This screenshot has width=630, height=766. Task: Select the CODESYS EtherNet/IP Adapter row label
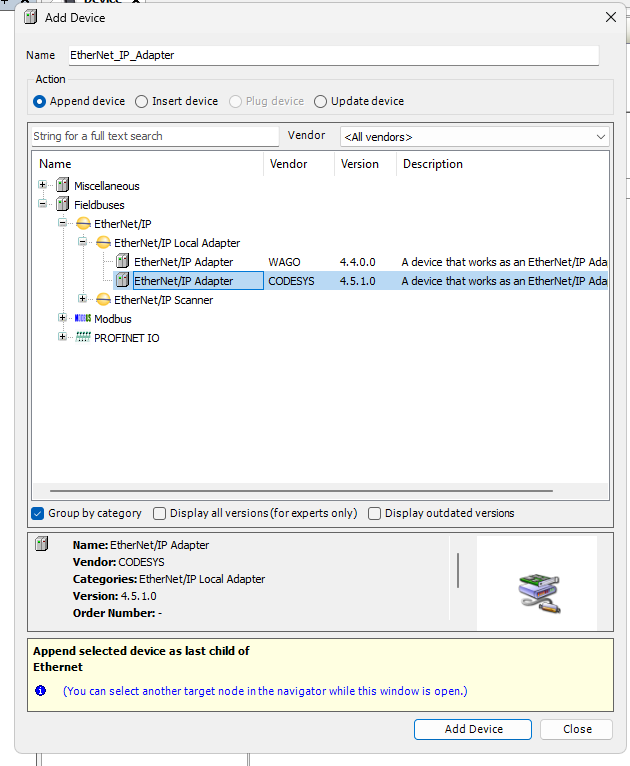pos(184,281)
